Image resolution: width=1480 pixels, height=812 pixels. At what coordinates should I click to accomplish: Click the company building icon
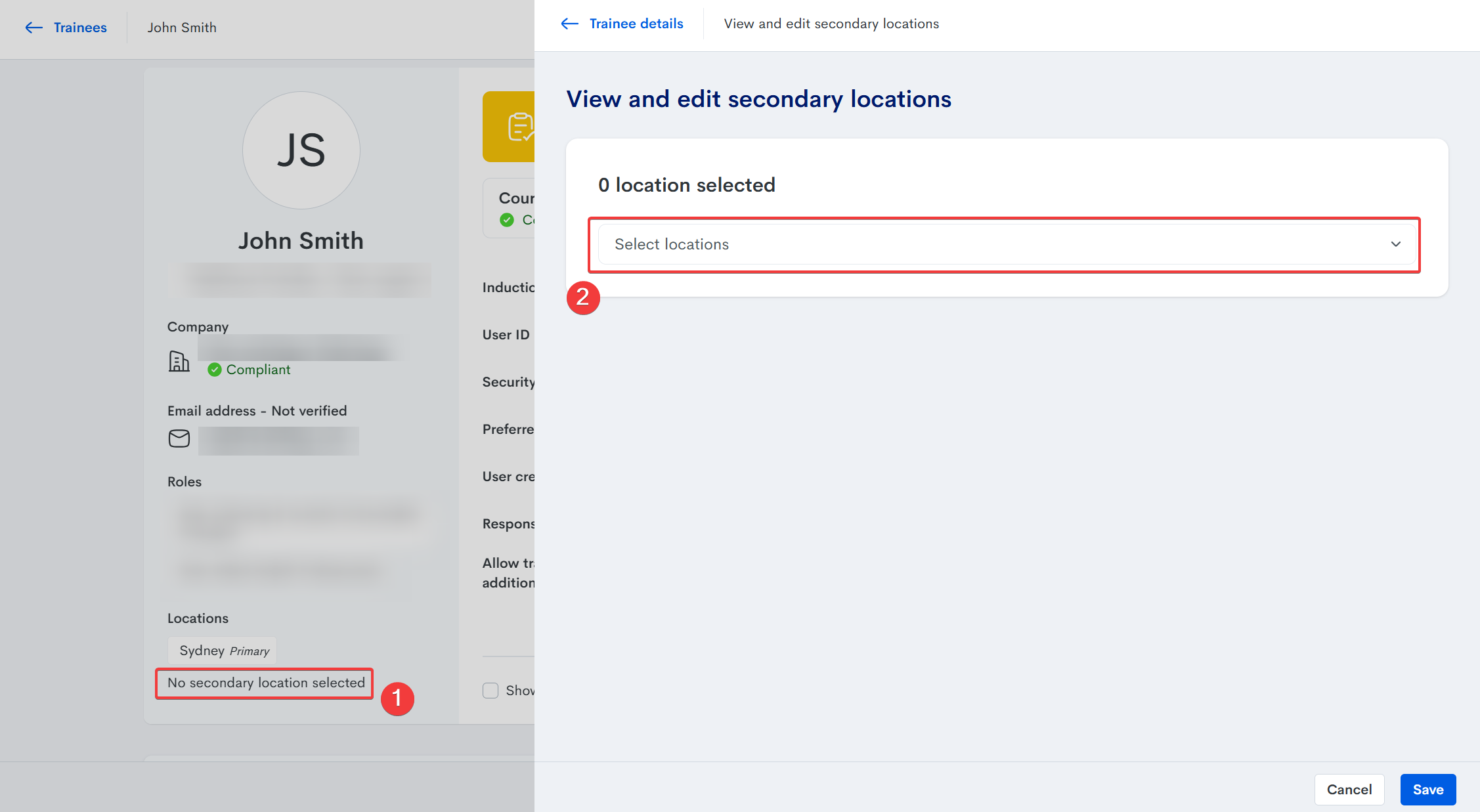click(x=179, y=361)
